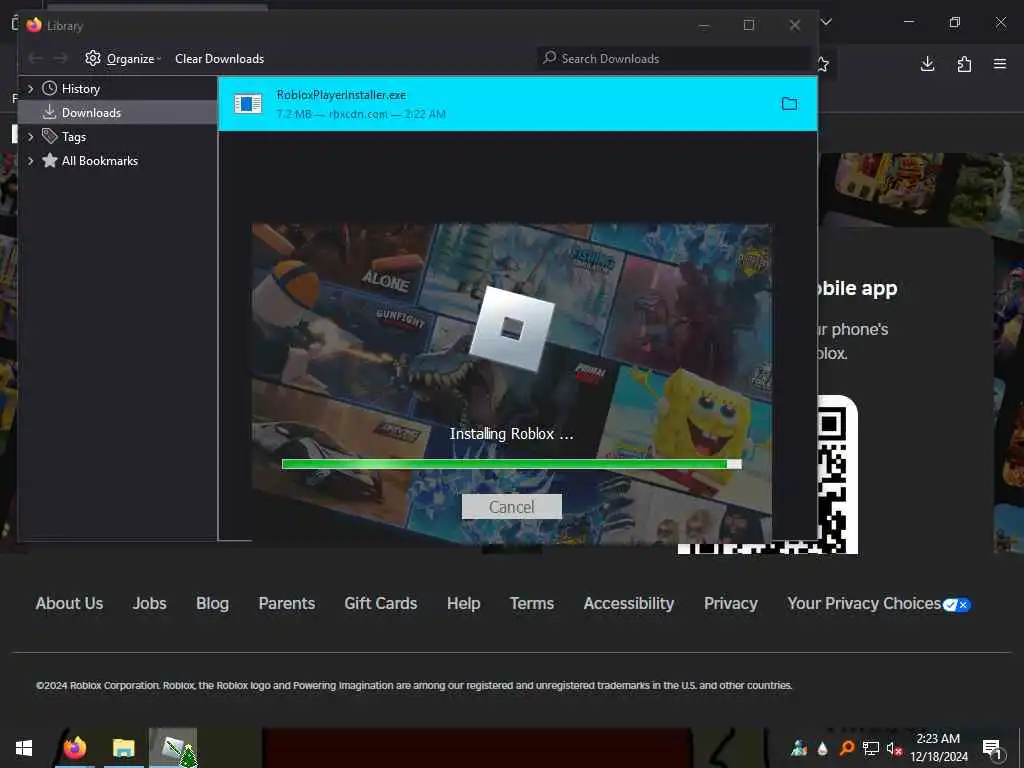Select Tags in the Library sidebar
The height and width of the screenshot is (768, 1024).
(74, 137)
